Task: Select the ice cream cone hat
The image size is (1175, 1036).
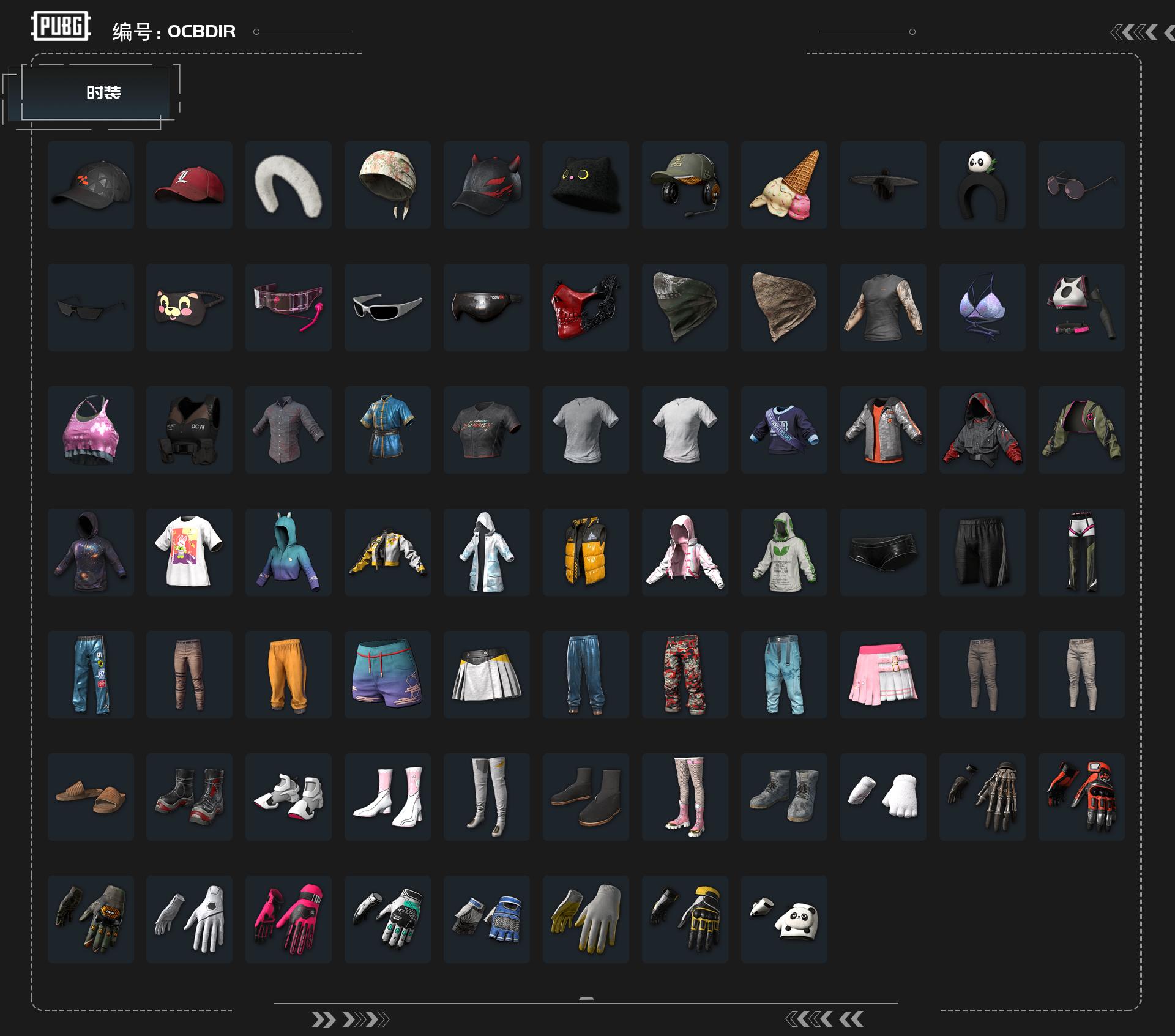Action: click(x=784, y=185)
